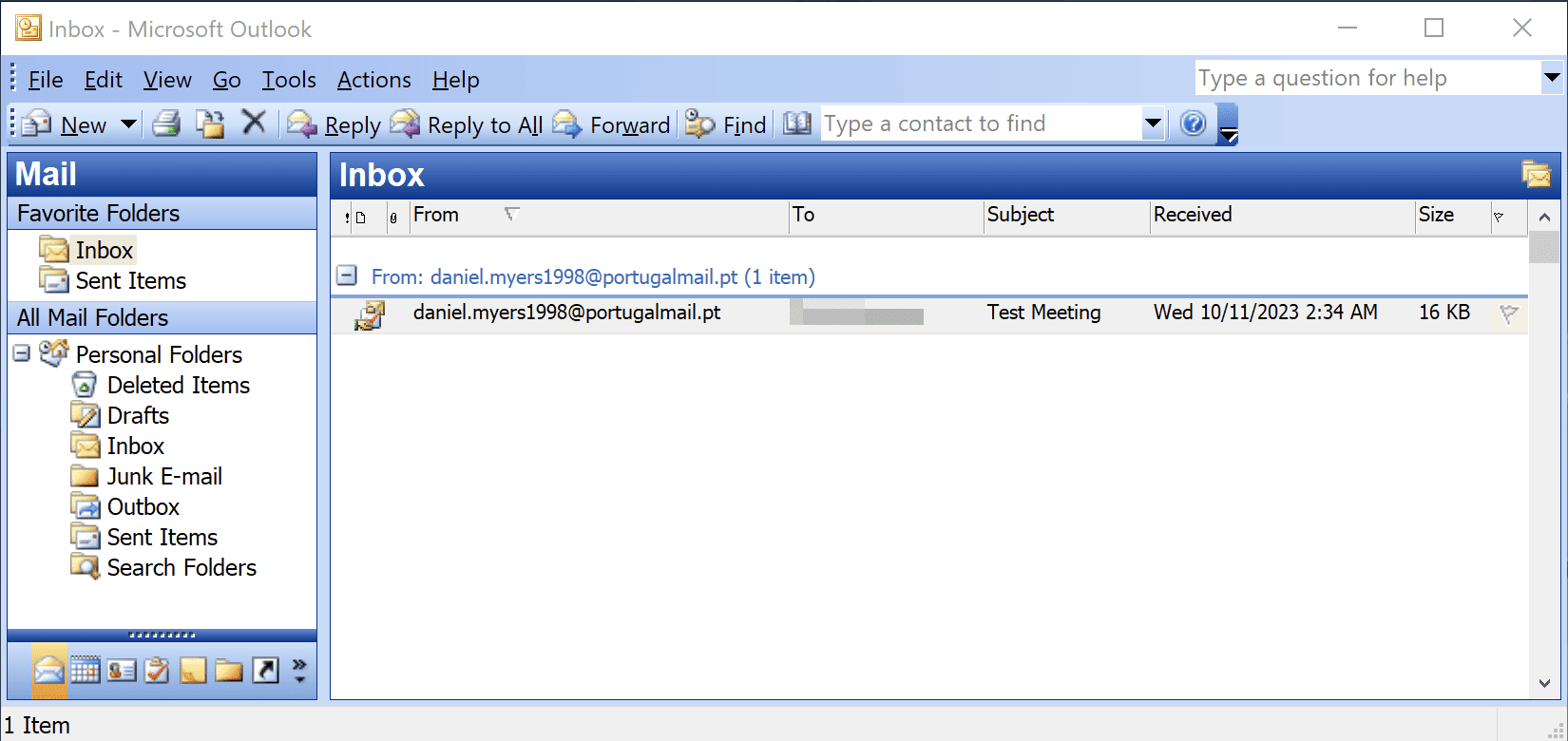1568x741 pixels.
Task: Open the contact search dropdown arrow
Action: [x=1153, y=123]
